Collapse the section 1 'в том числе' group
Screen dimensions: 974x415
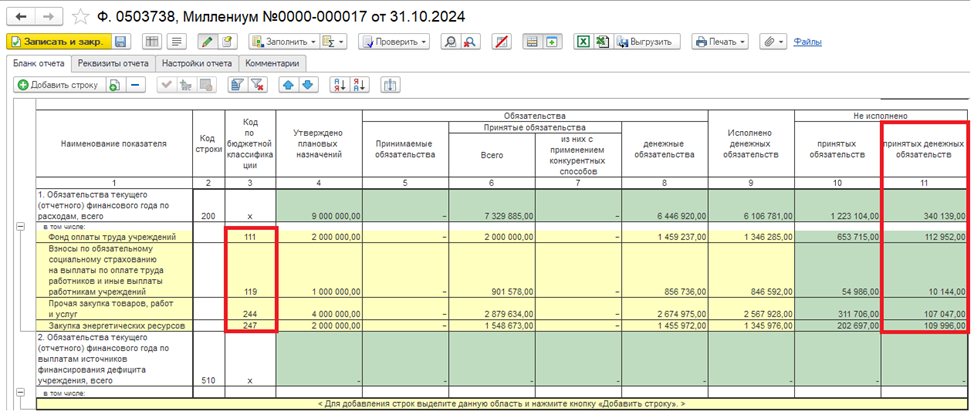(x=20, y=227)
